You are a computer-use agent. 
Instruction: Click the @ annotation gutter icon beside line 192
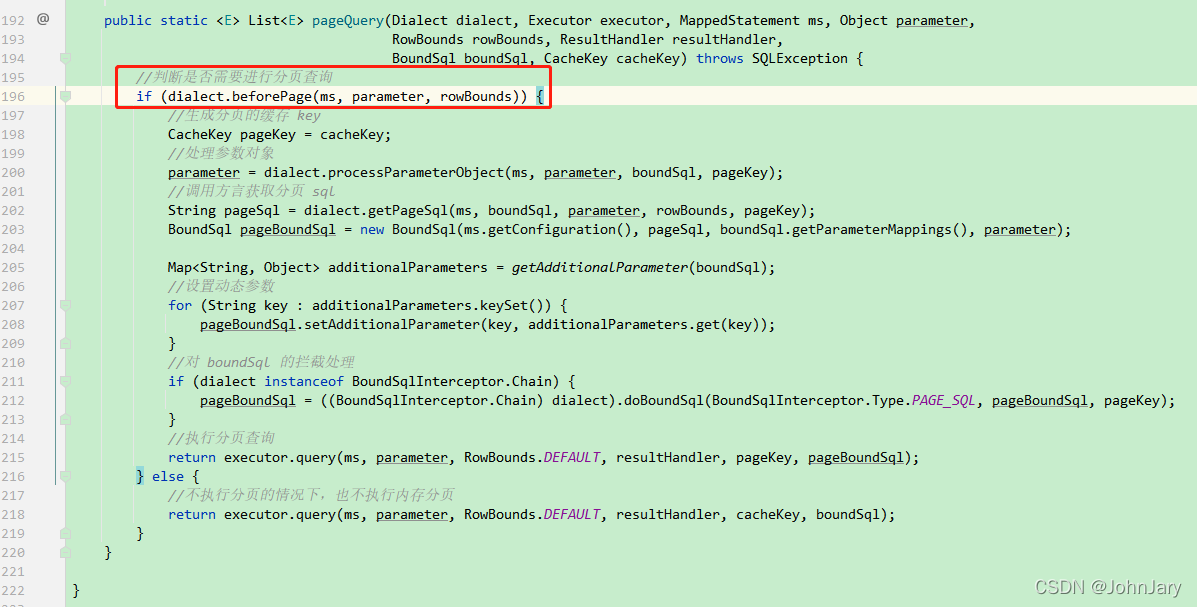point(40,20)
